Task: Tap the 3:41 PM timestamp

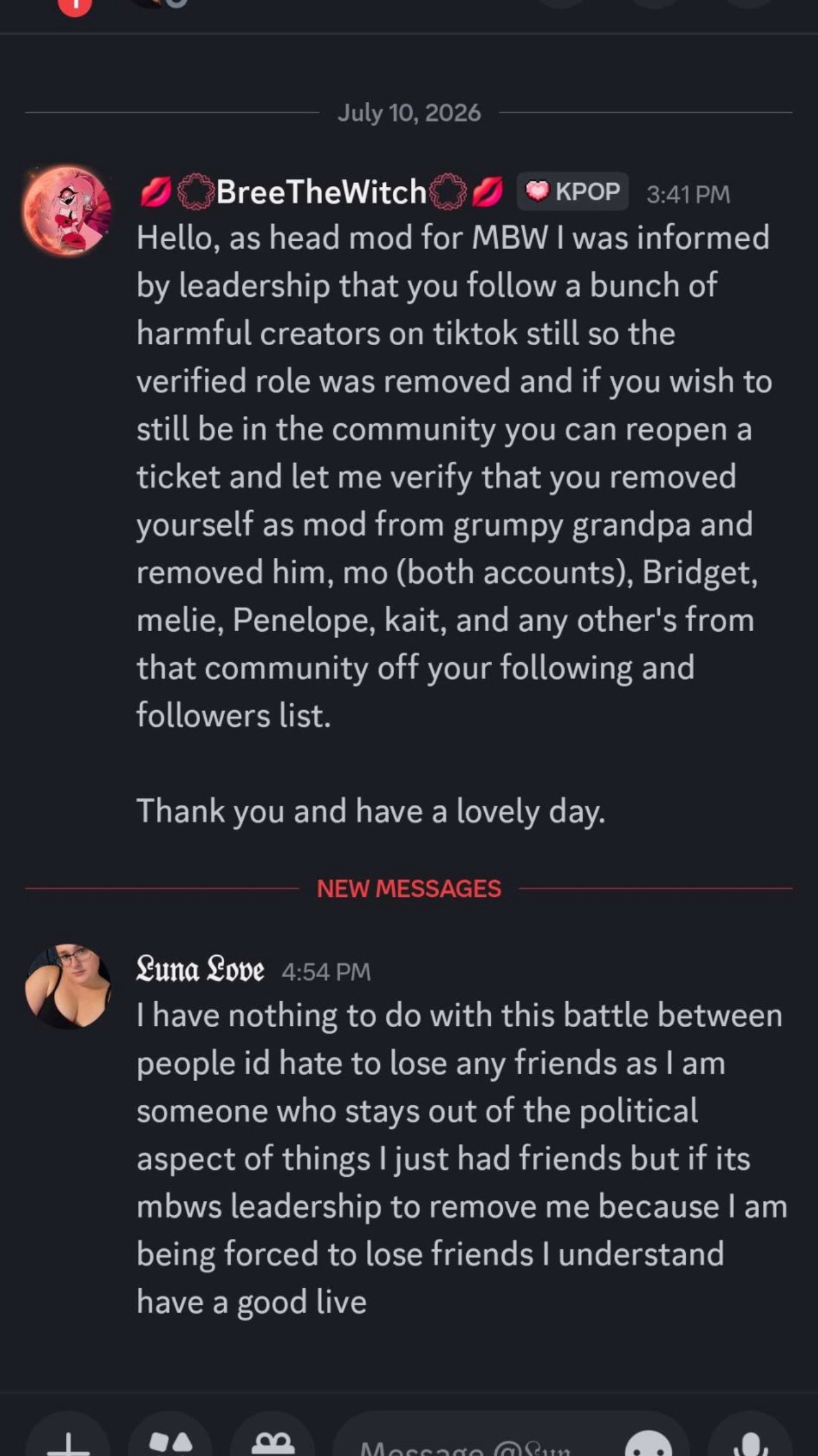Action: coord(688,194)
